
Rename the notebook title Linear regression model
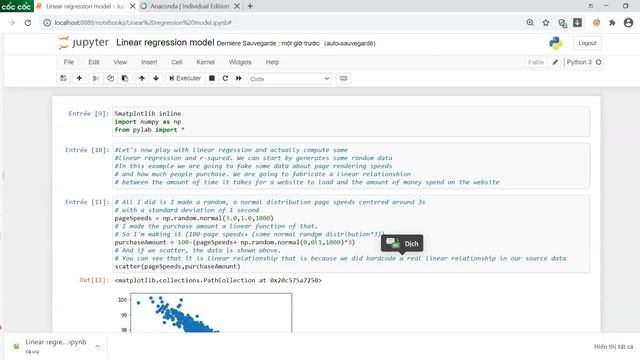click(x=165, y=42)
